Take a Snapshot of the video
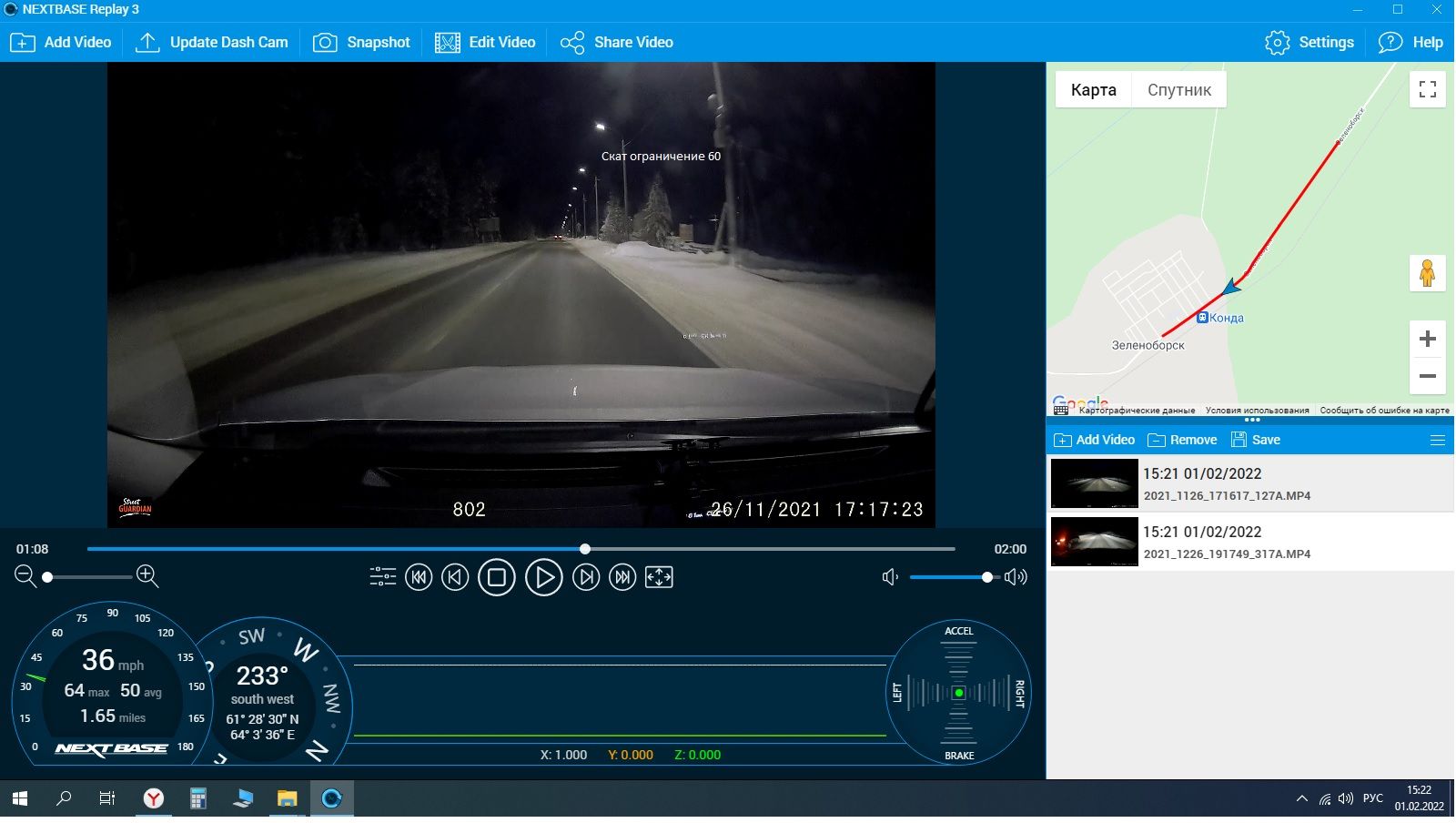 tap(361, 43)
